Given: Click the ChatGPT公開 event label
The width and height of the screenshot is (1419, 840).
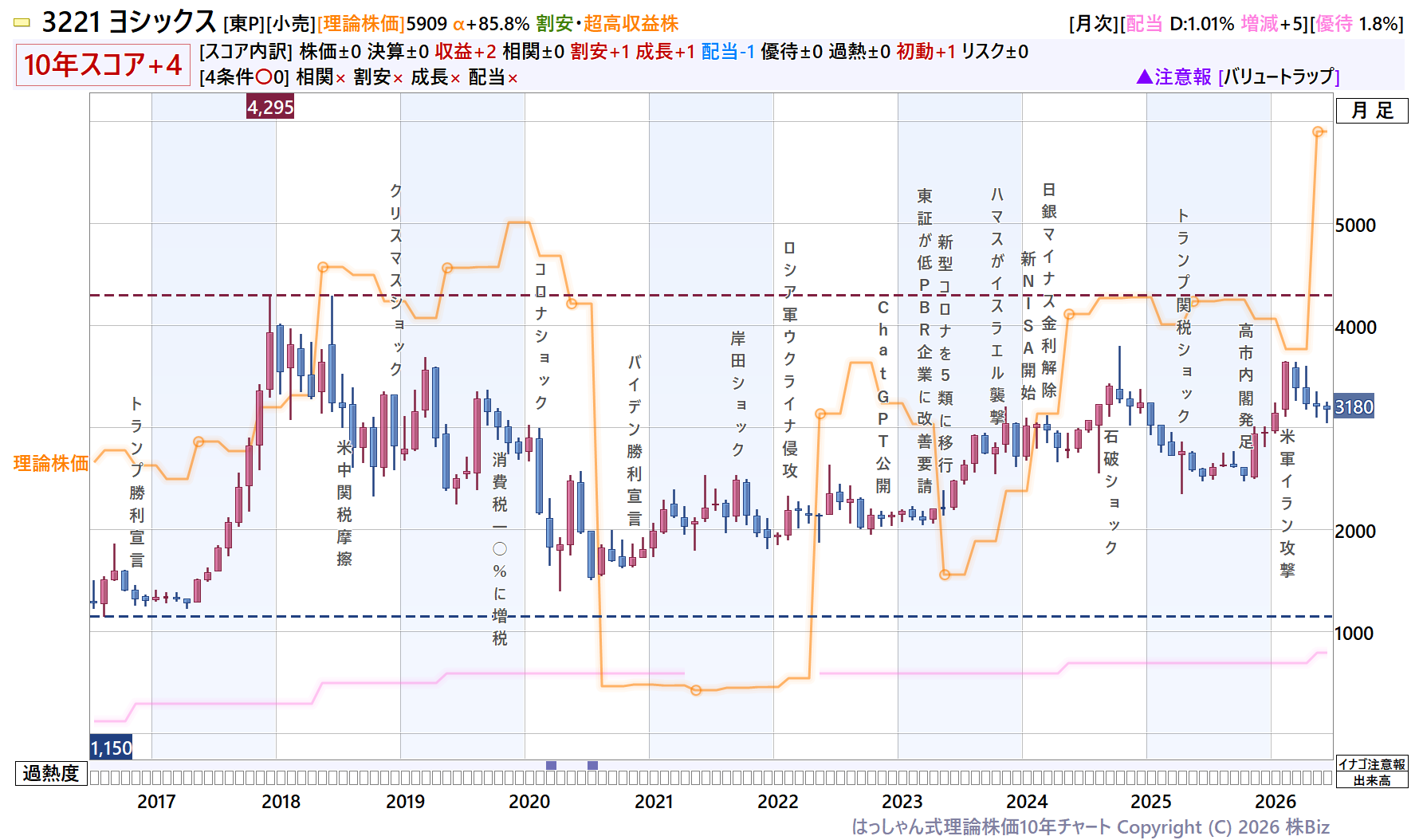Looking at the screenshot, I should pos(883,396).
